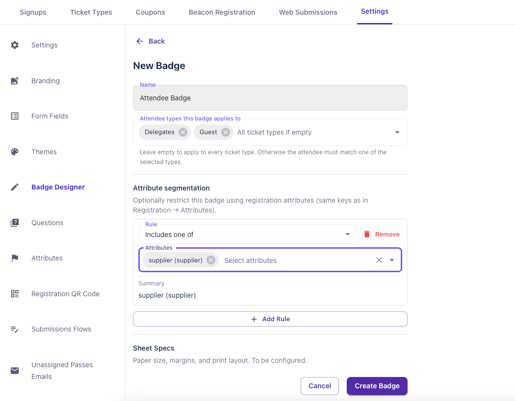The width and height of the screenshot is (515, 401).
Task: Click the Branding image icon
Action: pos(15,81)
